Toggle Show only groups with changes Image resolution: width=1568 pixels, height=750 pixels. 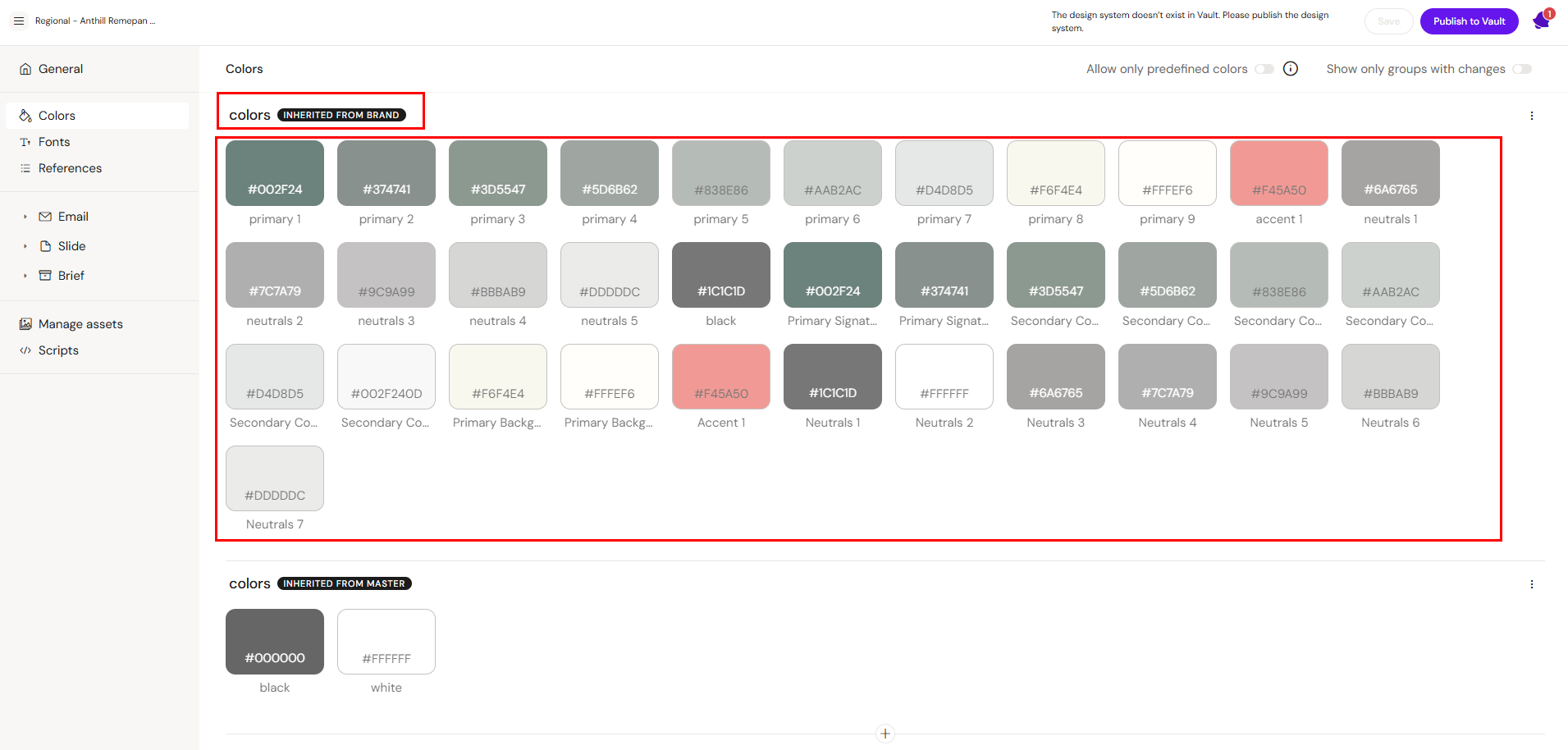pos(1522,69)
